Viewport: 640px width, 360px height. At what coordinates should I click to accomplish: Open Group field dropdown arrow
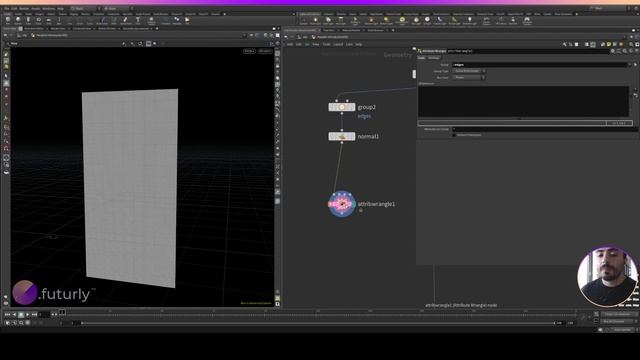click(630, 64)
